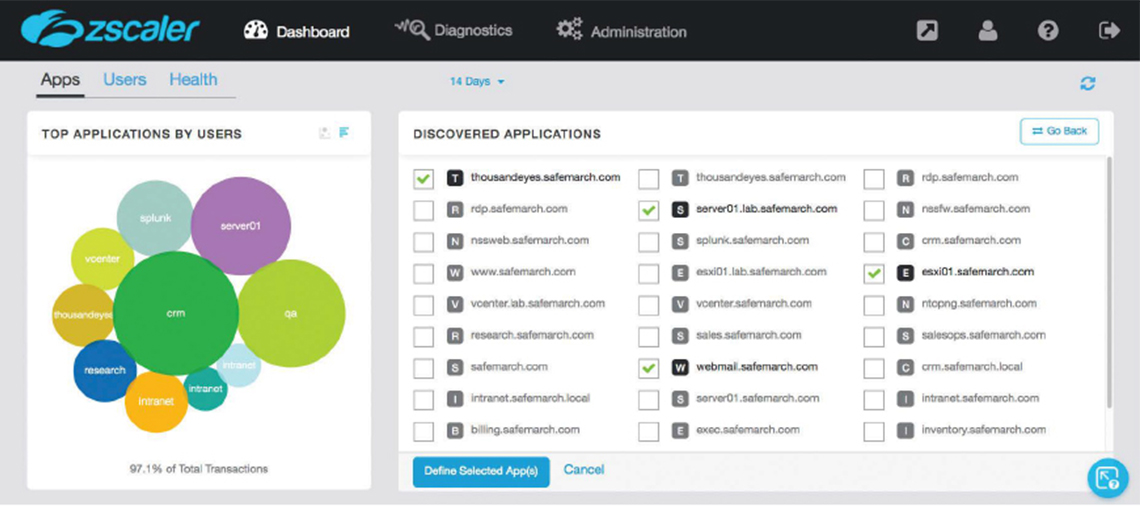This screenshot has width=1140, height=506.
Task: Click nssfw.safemarch.com in the list
Action: tap(976, 209)
